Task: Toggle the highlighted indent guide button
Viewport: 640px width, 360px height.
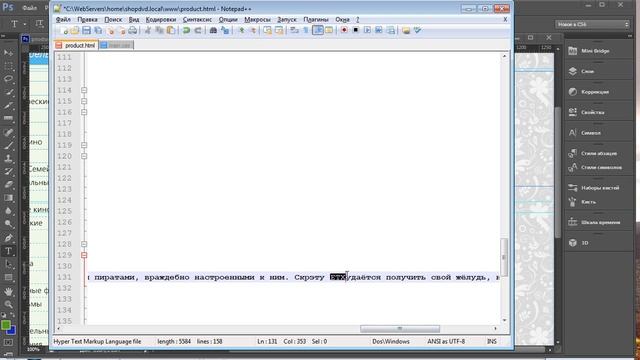Action: (x=318, y=30)
